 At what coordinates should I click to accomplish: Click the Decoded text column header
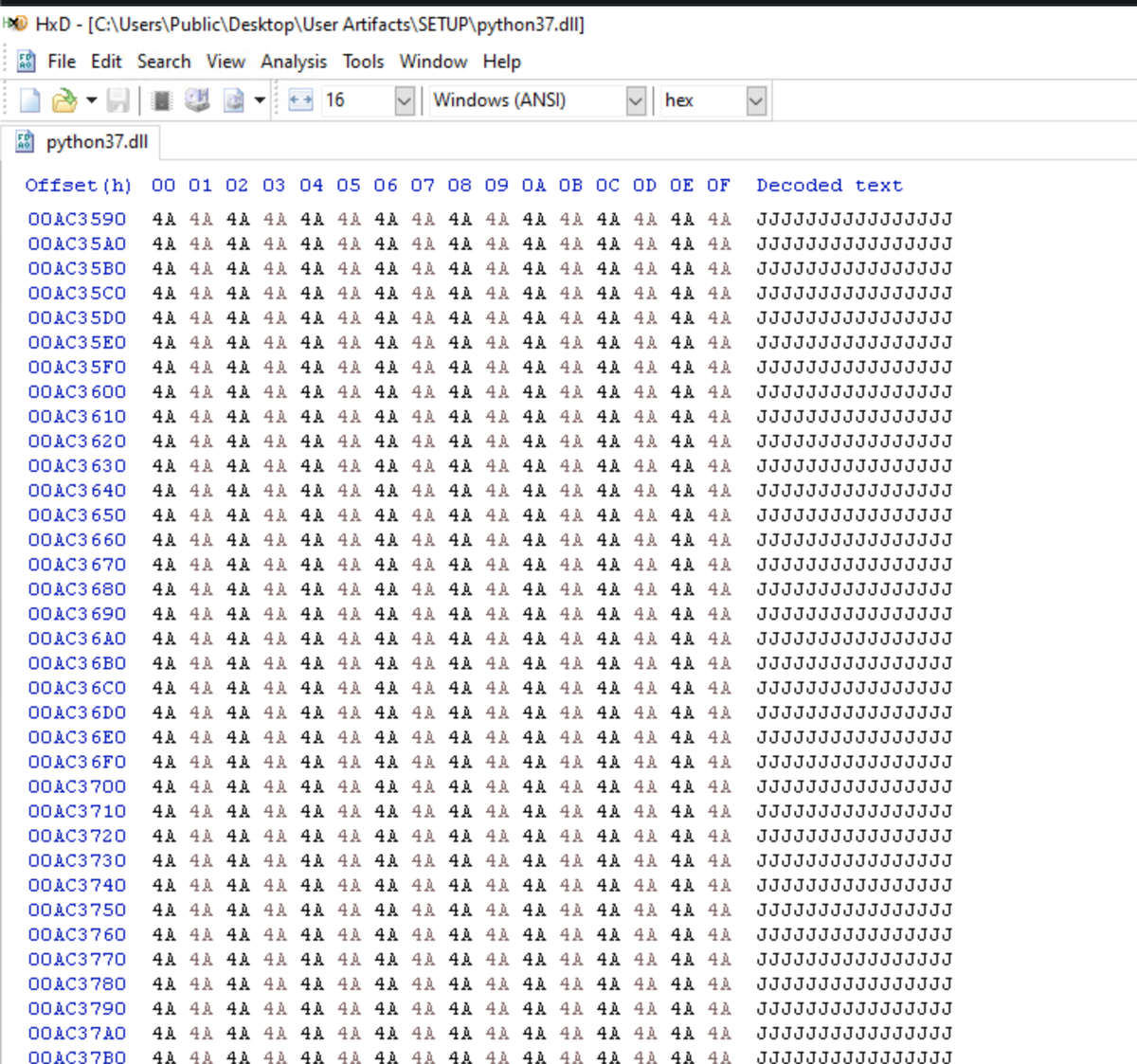click(x=829, y=186)
